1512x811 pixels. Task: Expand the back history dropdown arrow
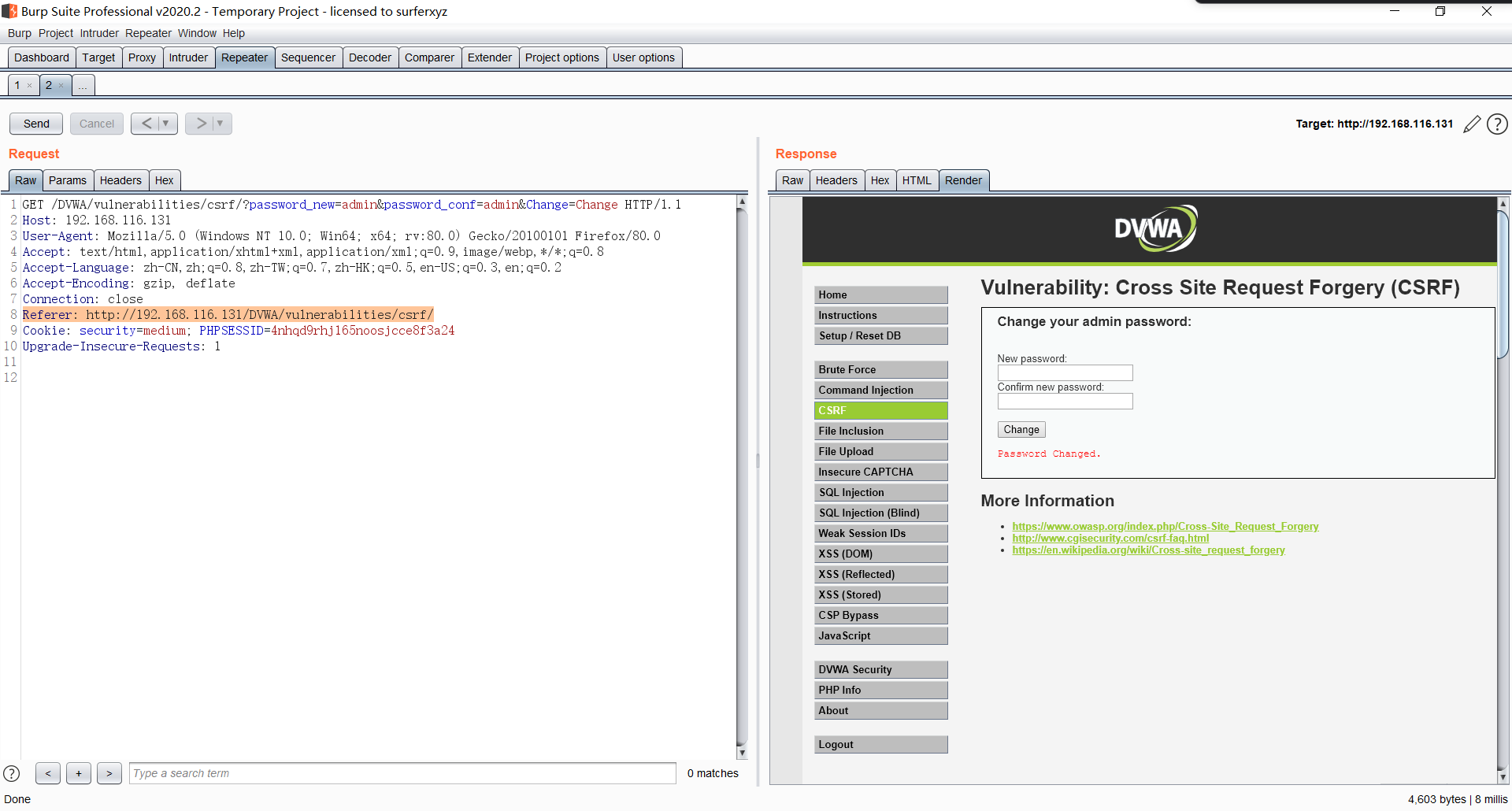(166, 124)
